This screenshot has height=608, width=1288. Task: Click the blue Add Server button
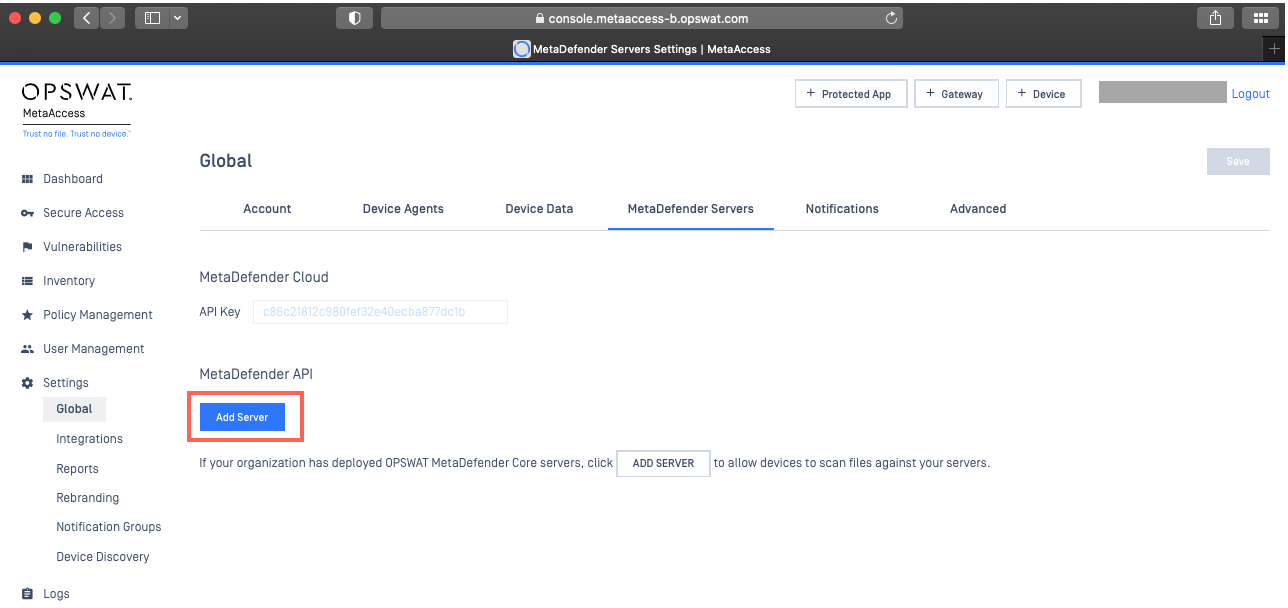pyautogui.click(x=242, y=417)
